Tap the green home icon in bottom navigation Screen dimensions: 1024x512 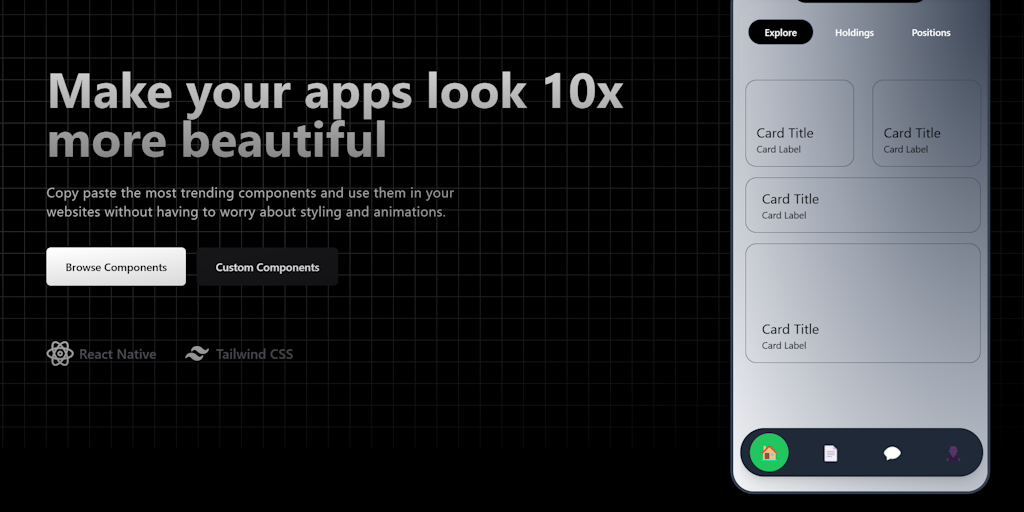pos(769,452)
